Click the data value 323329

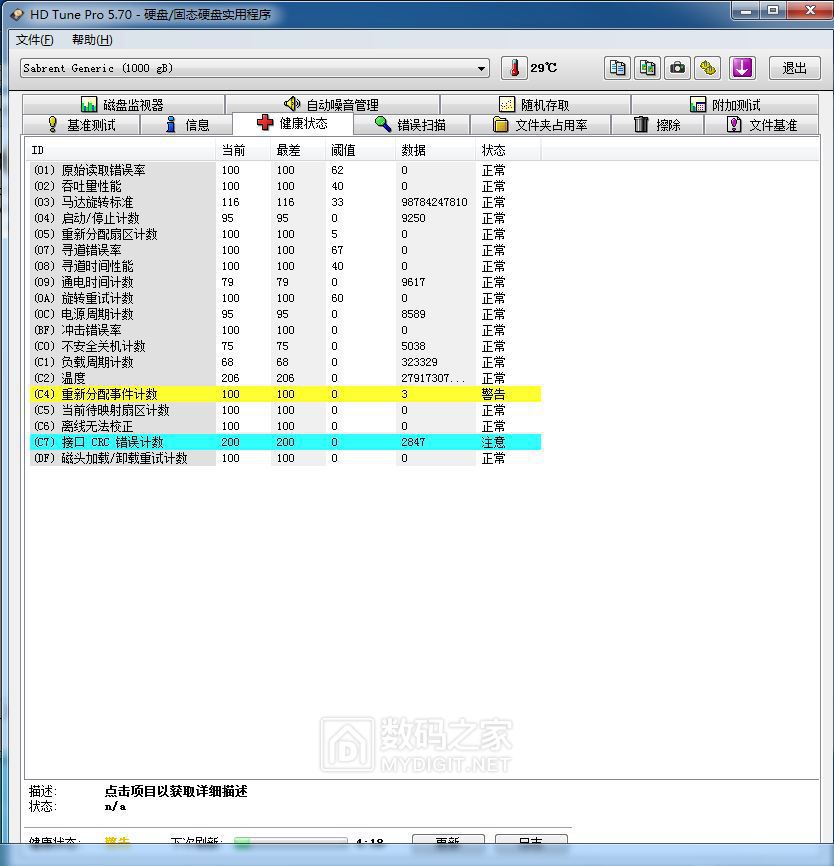[419, 362]
